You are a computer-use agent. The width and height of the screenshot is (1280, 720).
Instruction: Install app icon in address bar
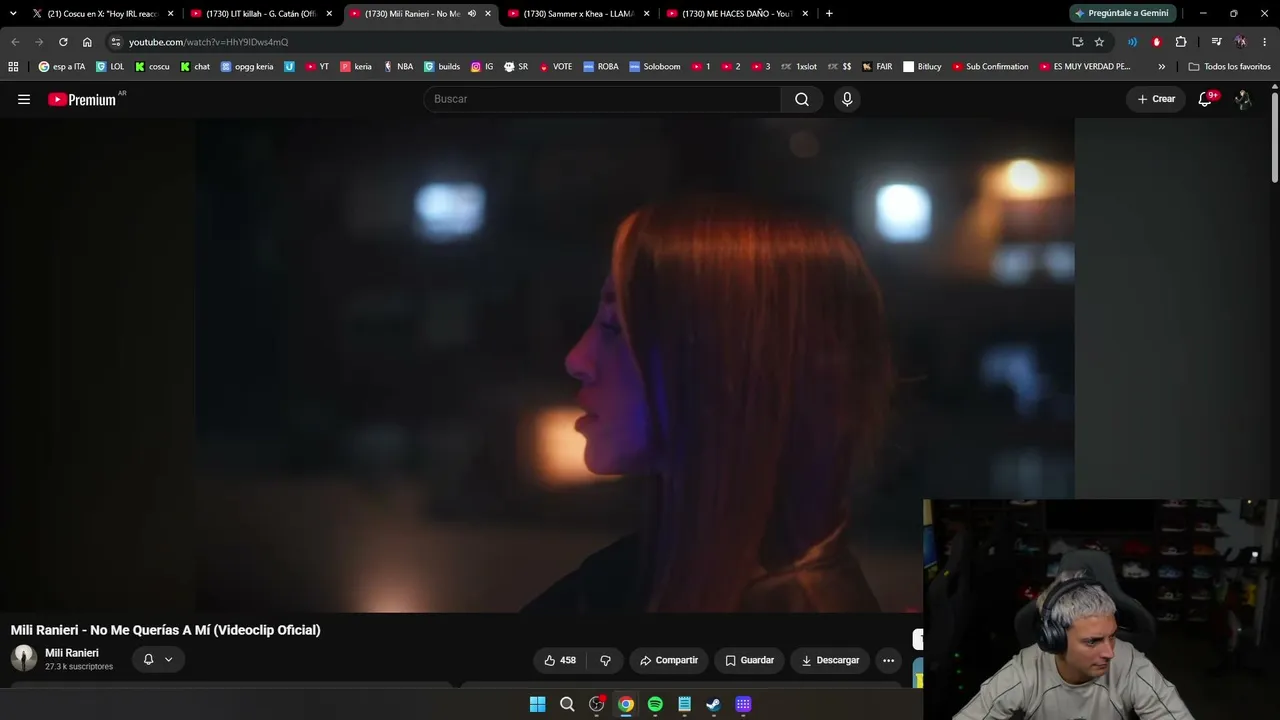coord(1077,42)
